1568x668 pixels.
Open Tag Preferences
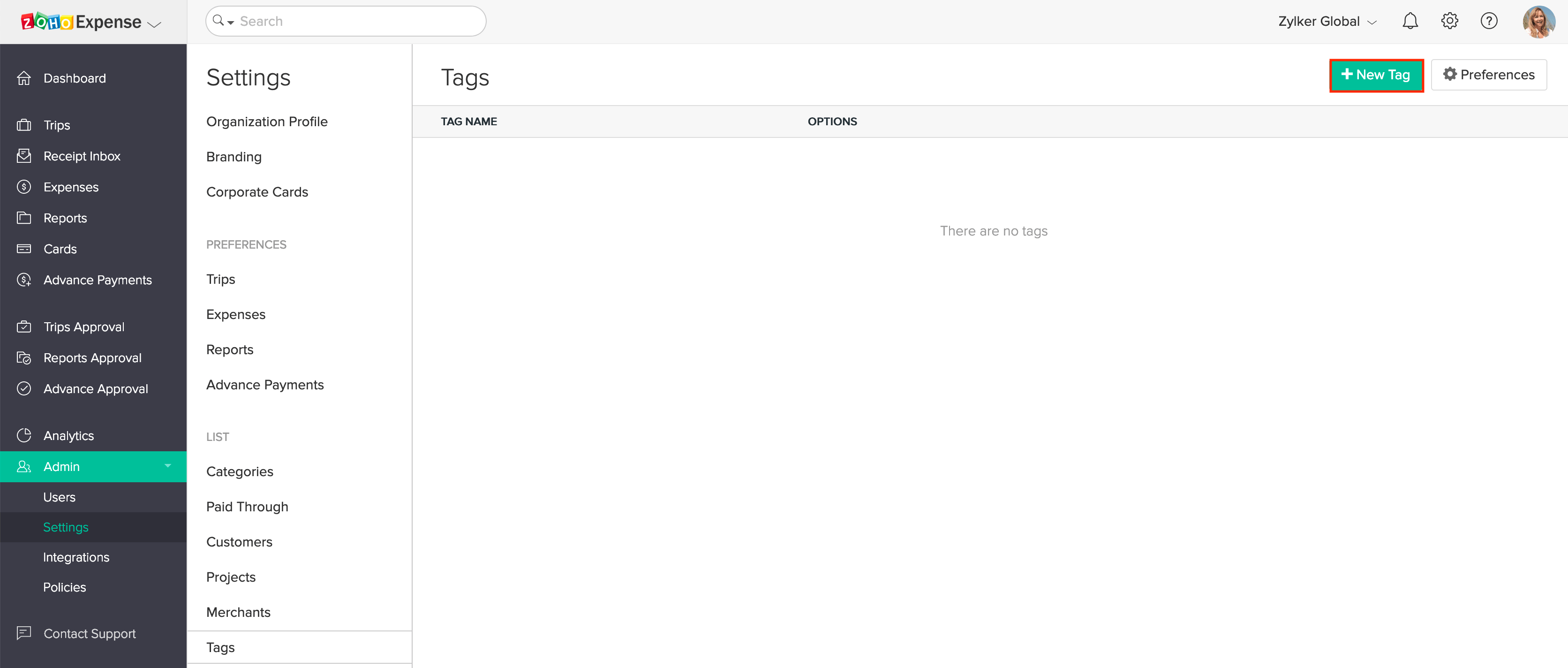[x=1489, y=74]
